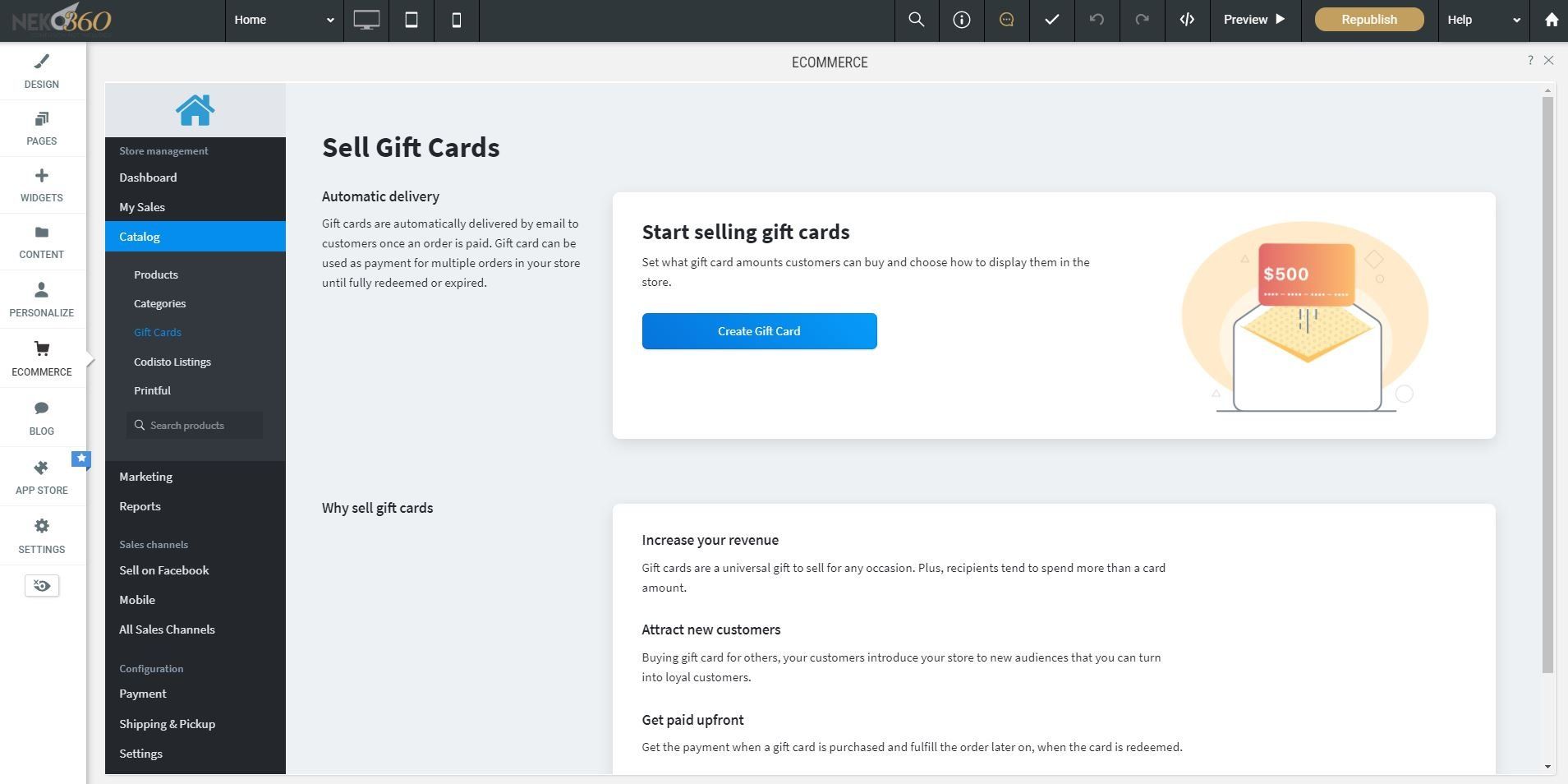Open Products under Catalog
The image size is (1568, 784).
(x=156, y=274)
